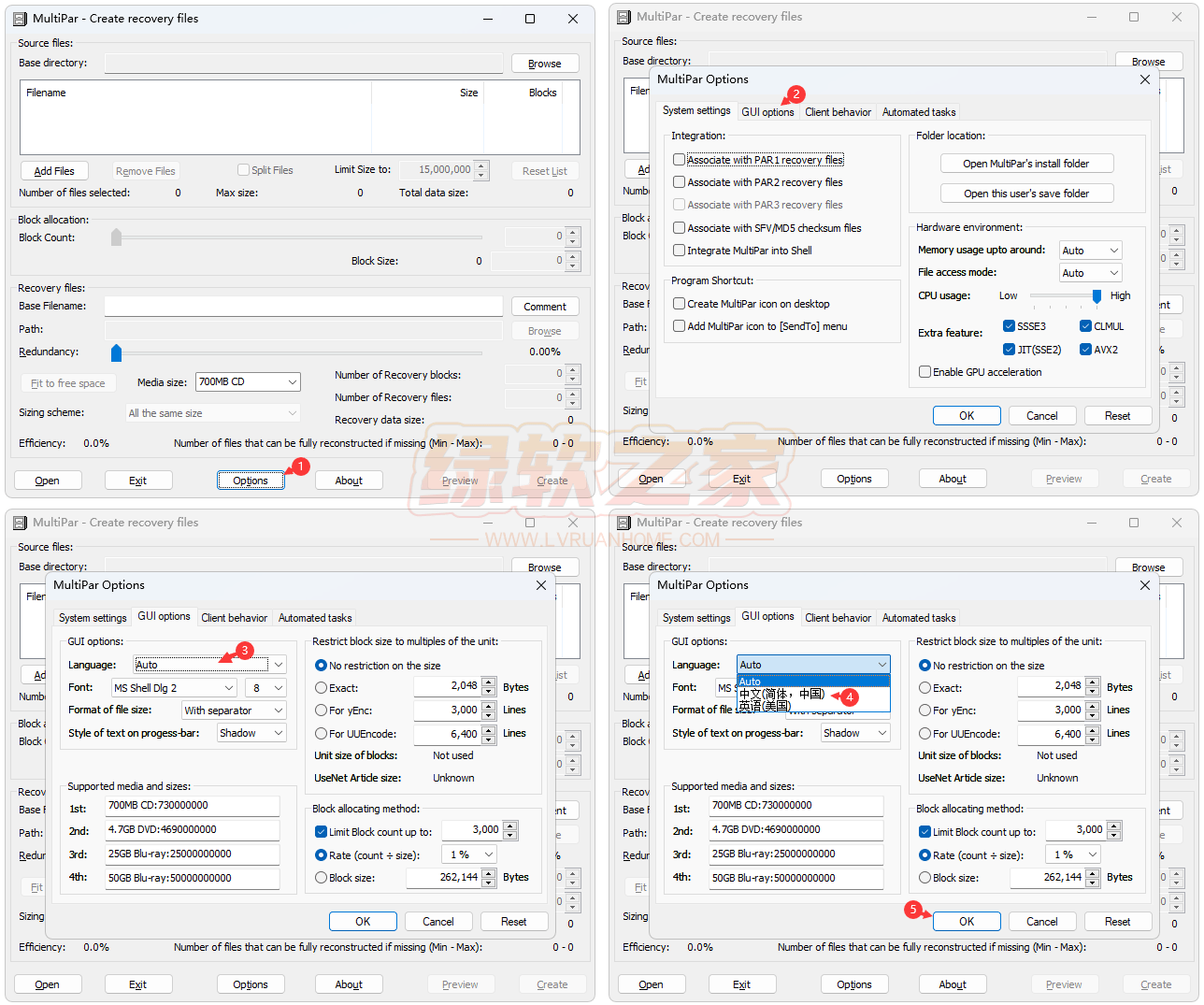Close the Options dialog showing Integration settings
The height and width of the screenshot is (1005, 1204).
click(x=1144, y=79)
